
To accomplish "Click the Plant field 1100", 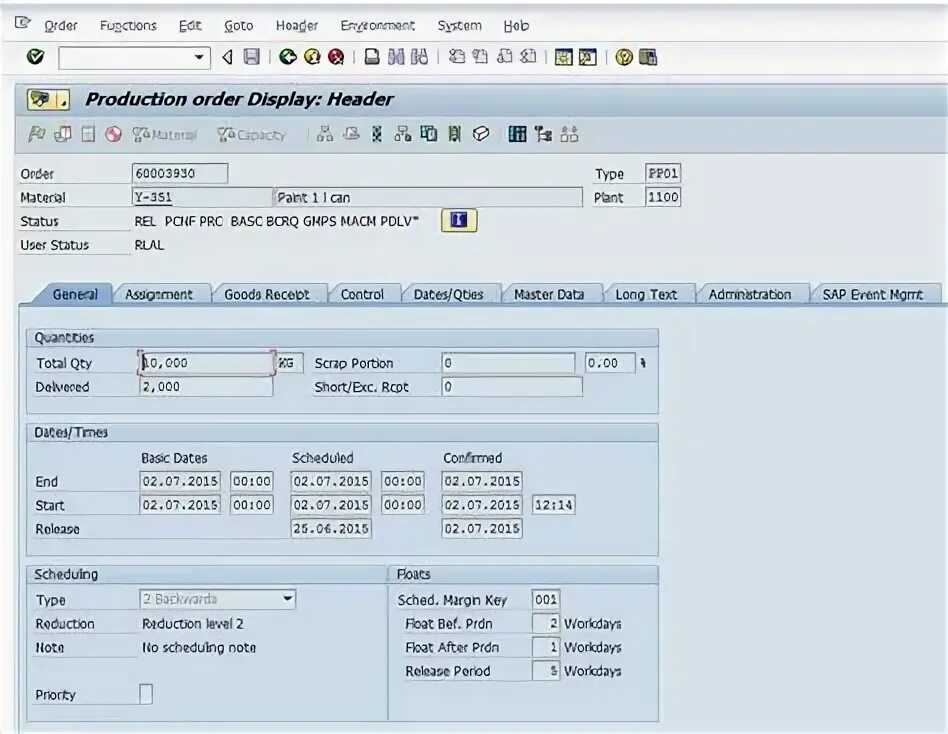I will coord(663,197).
